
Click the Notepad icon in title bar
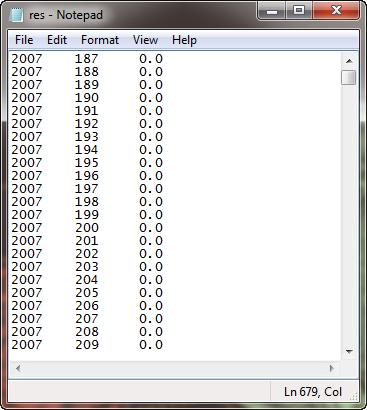pos(17,15)
